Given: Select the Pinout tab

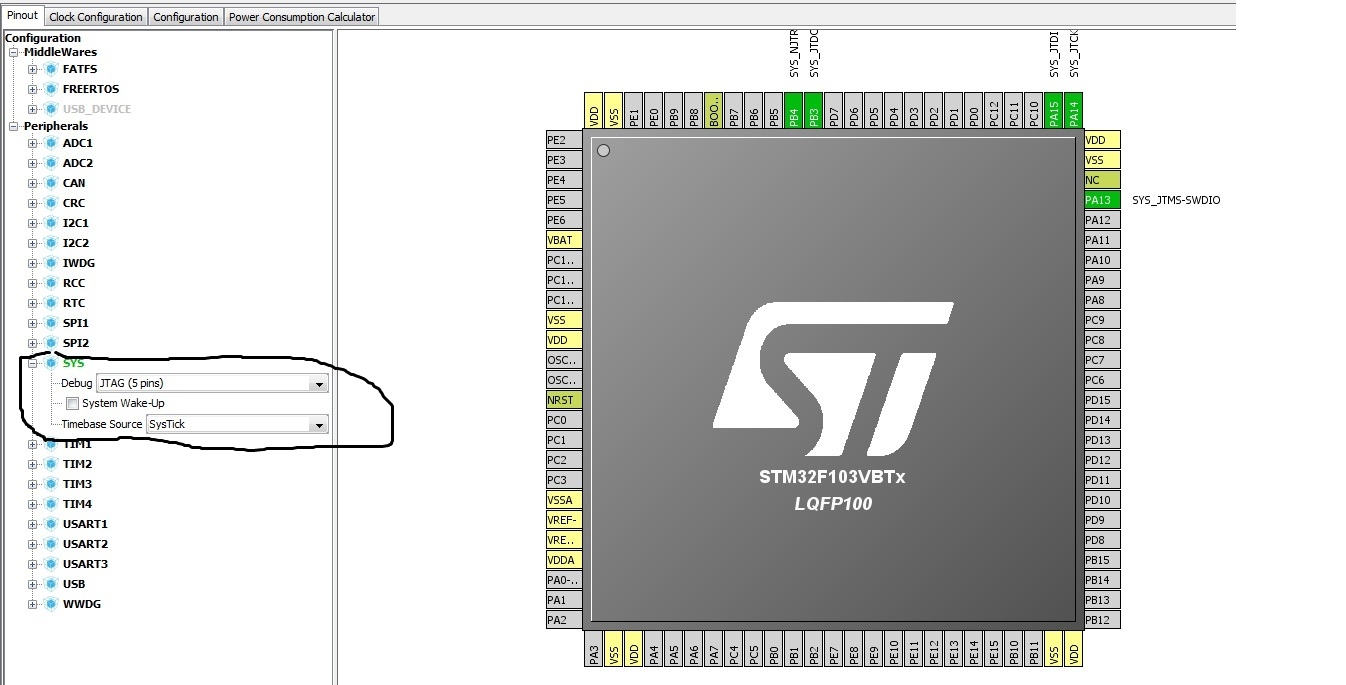Looking at the screenshot, I should click(x=22, y=15).
